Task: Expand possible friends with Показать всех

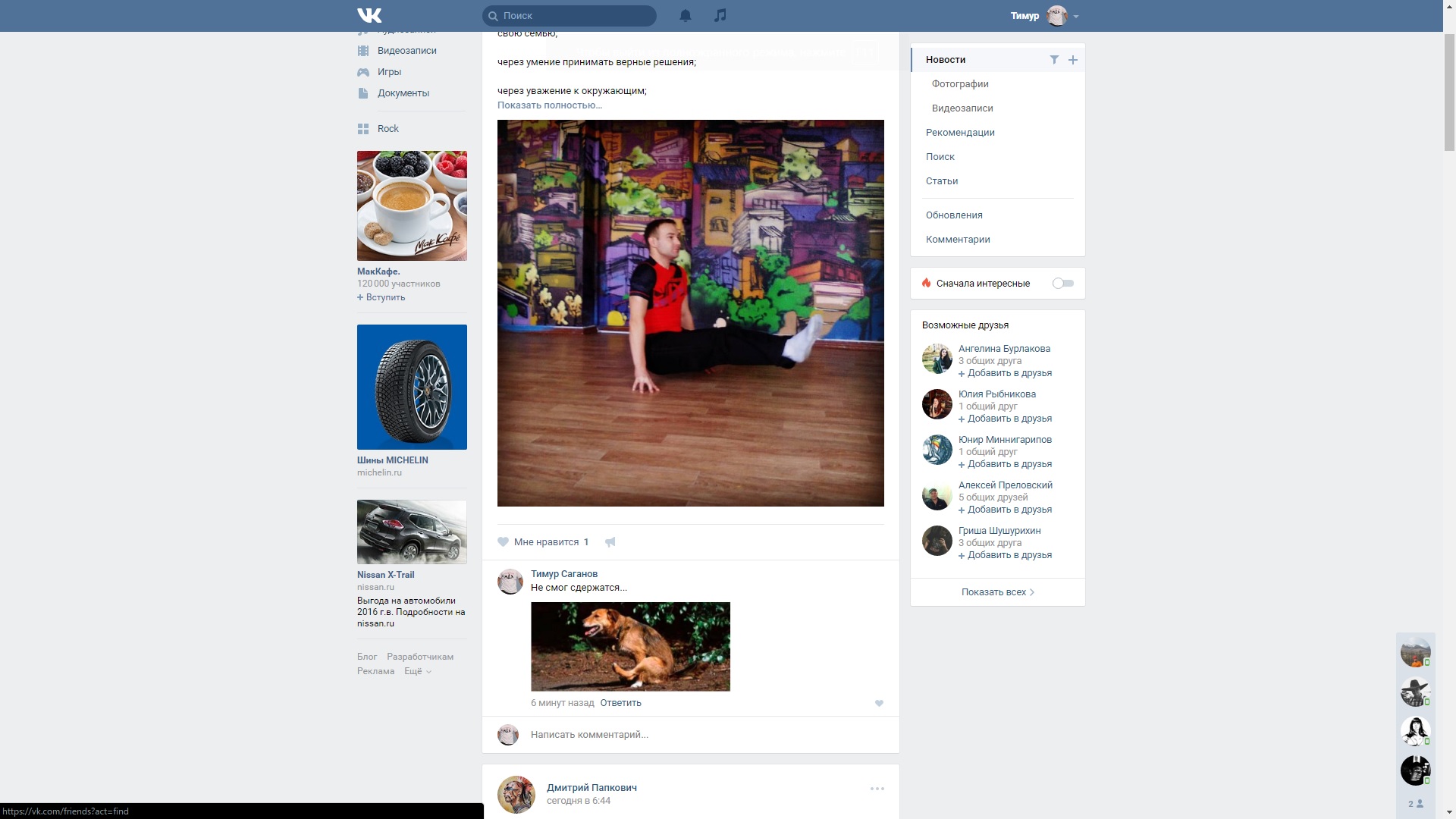Action: point(998,592)
